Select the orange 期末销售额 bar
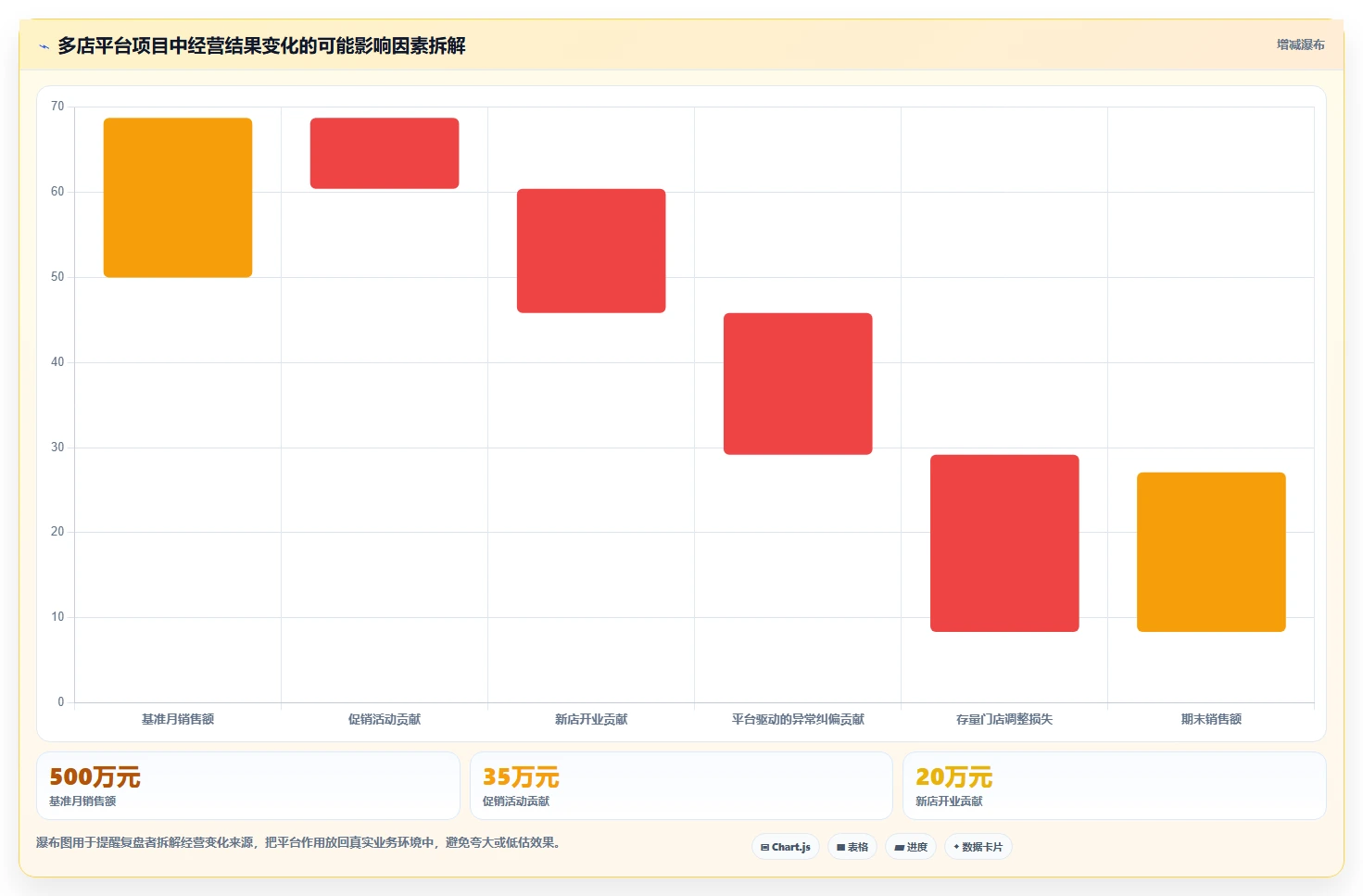Screen dimensions: 1363x896 (x=1211, y=552)
